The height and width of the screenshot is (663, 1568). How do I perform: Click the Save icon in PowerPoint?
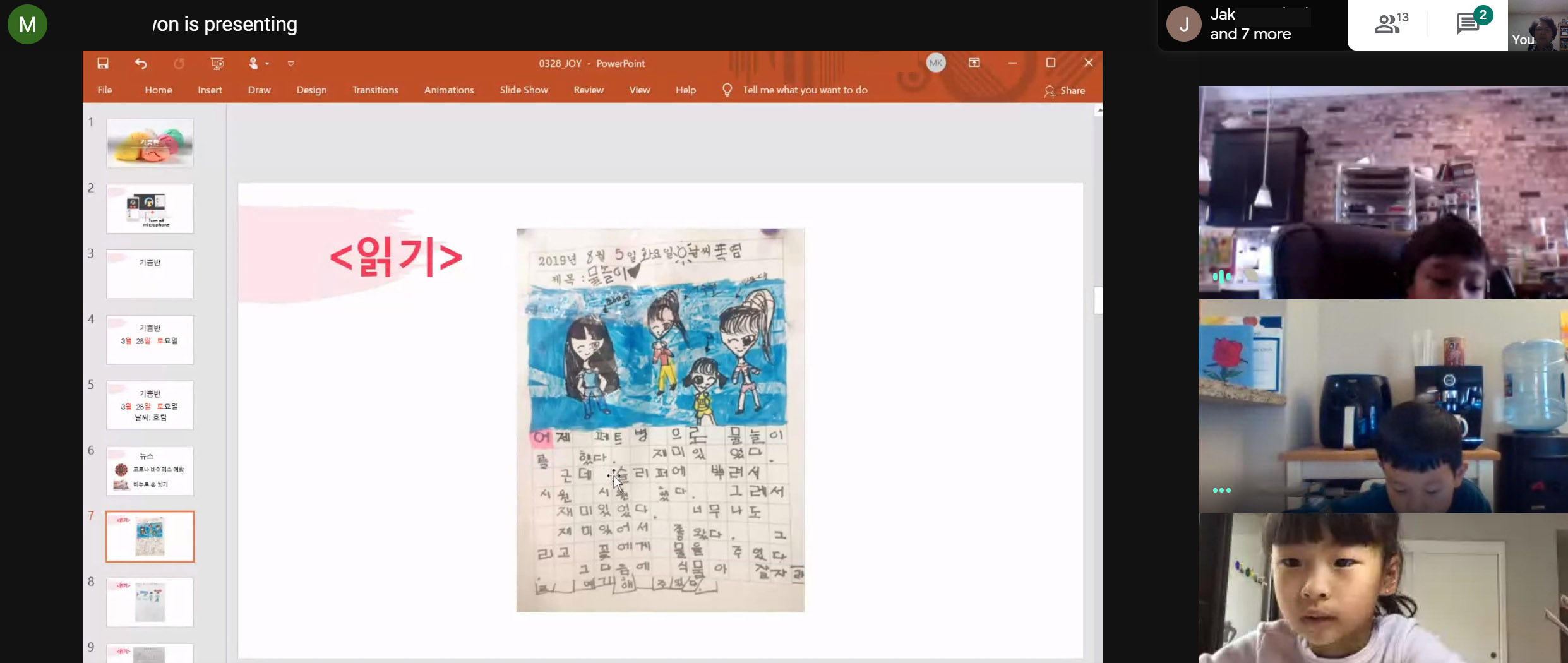click(x=103, y=63)
